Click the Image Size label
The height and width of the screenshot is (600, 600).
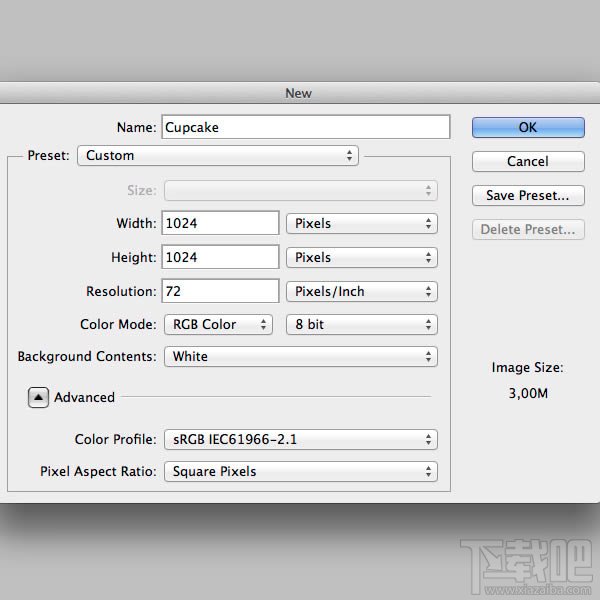pos(528,368)
